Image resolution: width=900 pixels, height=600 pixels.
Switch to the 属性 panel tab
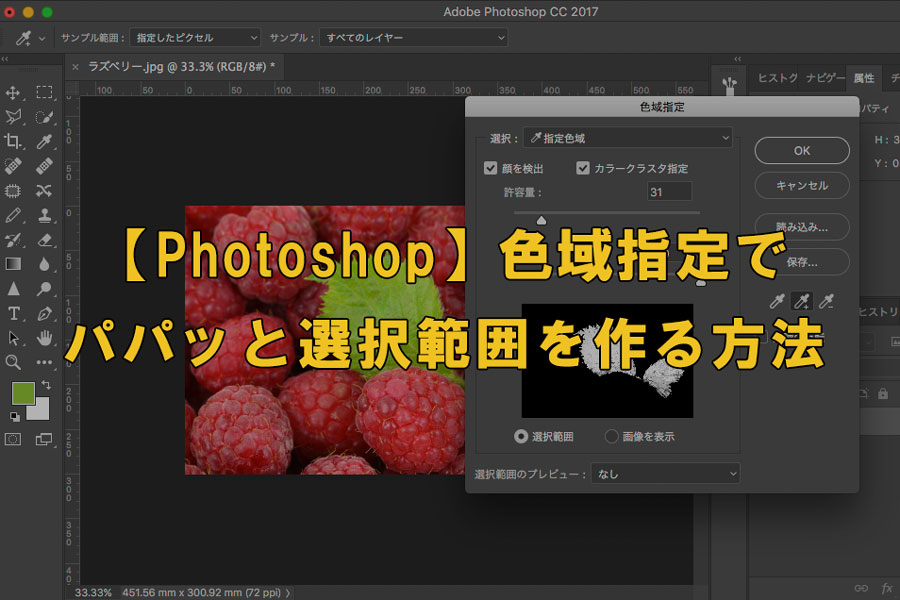click(863, 78)
